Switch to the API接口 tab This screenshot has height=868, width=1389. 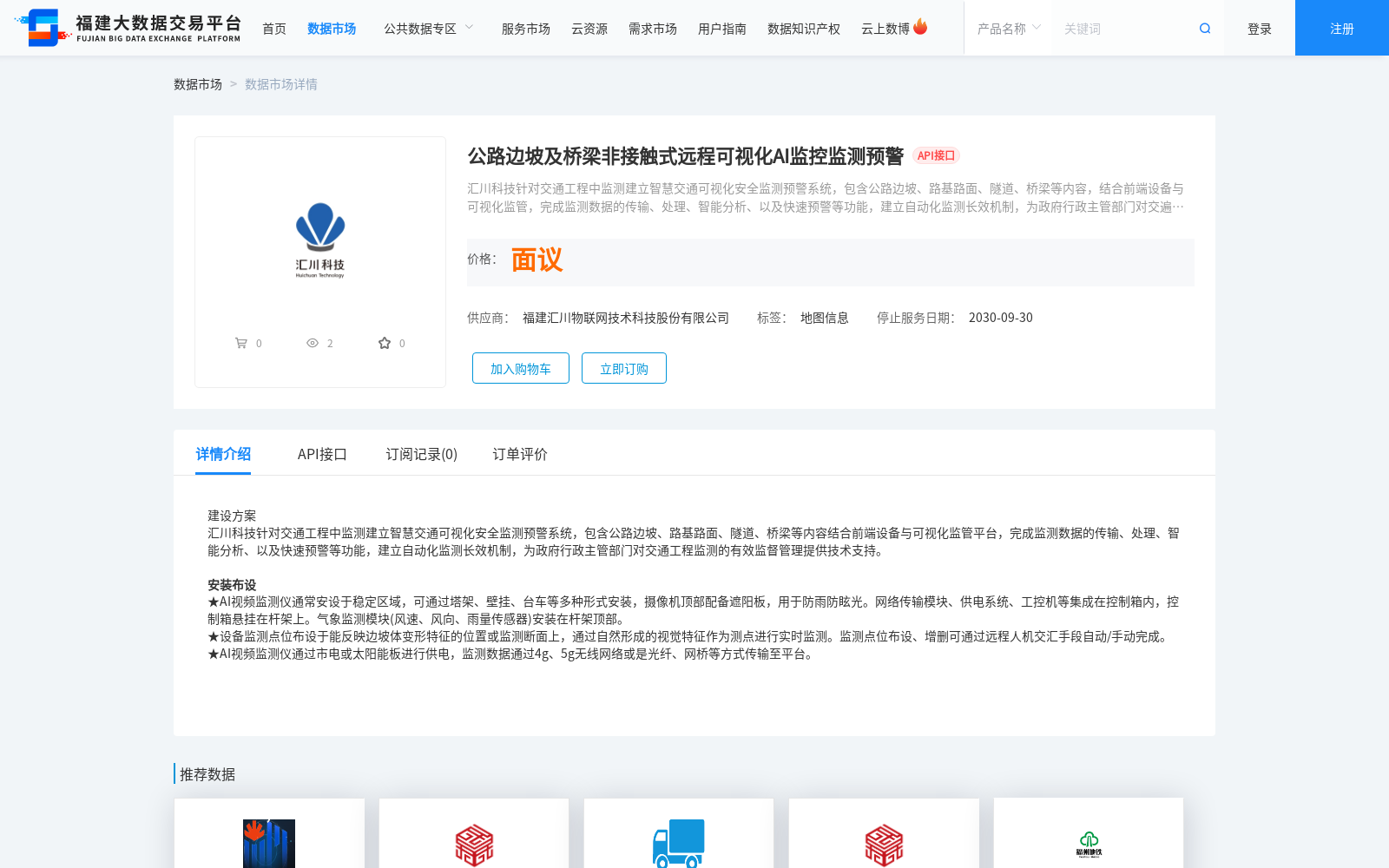click(322, 454)
